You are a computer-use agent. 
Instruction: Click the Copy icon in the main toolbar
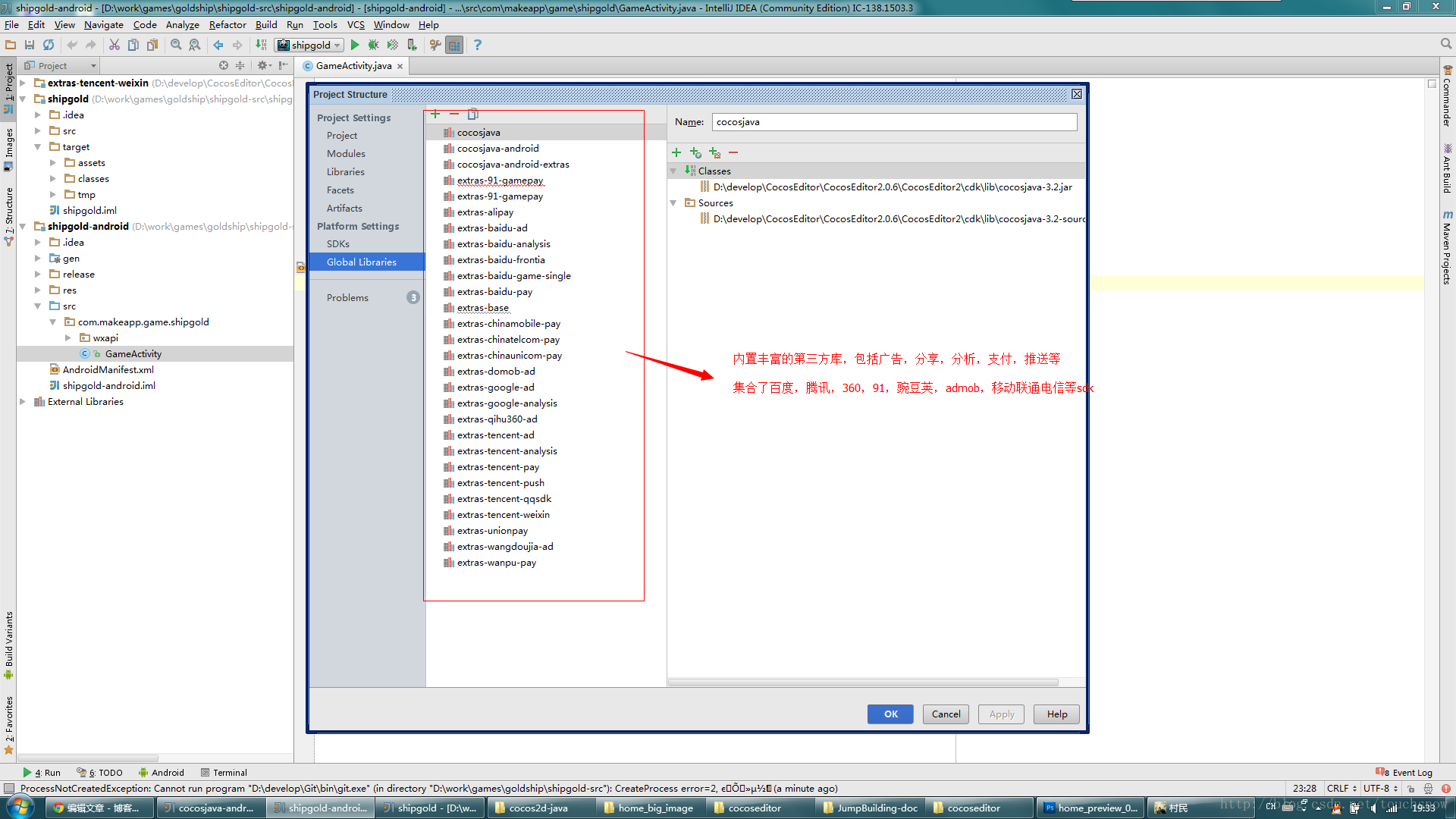(x=133, y=45)
